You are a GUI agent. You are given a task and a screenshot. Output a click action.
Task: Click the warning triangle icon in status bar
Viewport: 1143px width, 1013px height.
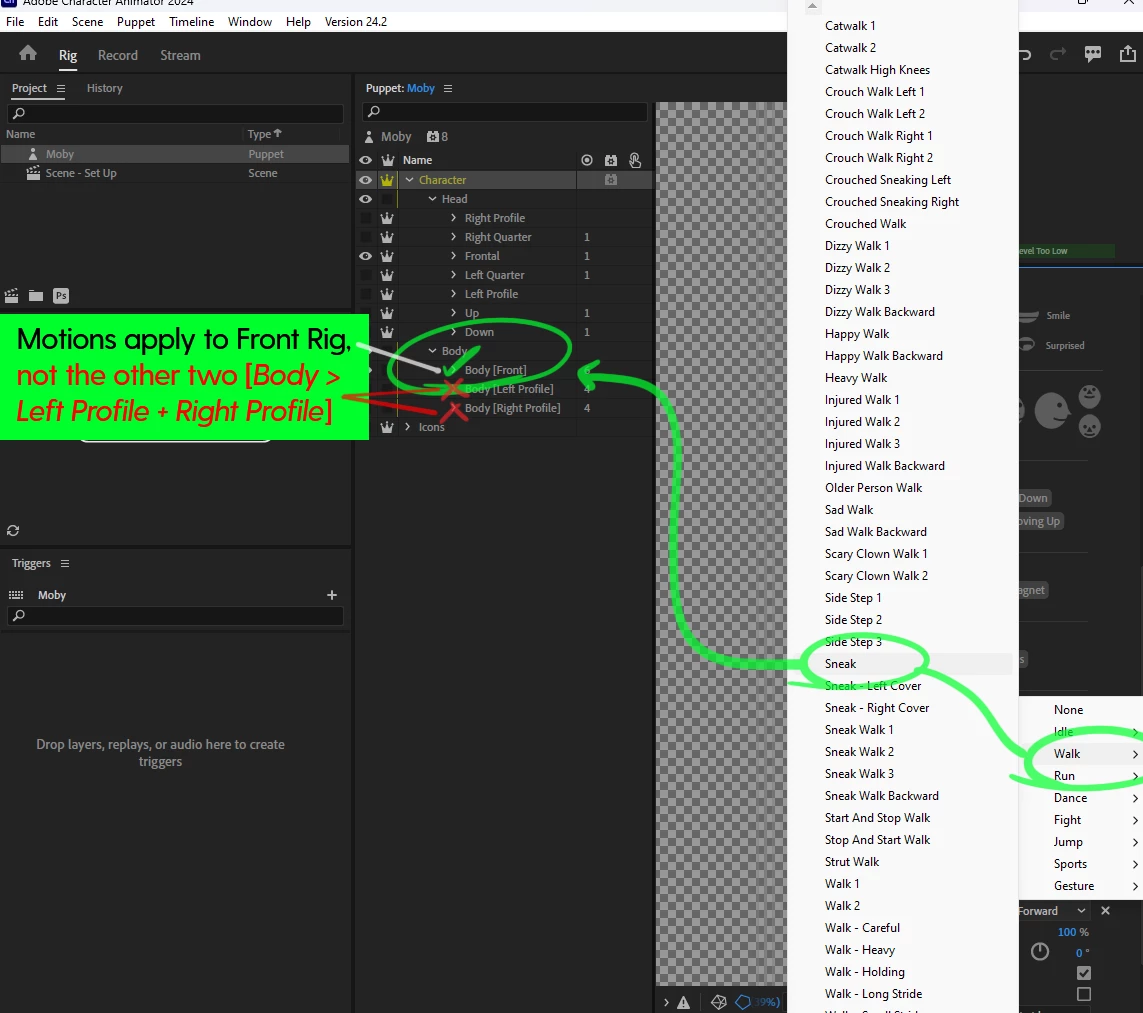(684, 1003)
